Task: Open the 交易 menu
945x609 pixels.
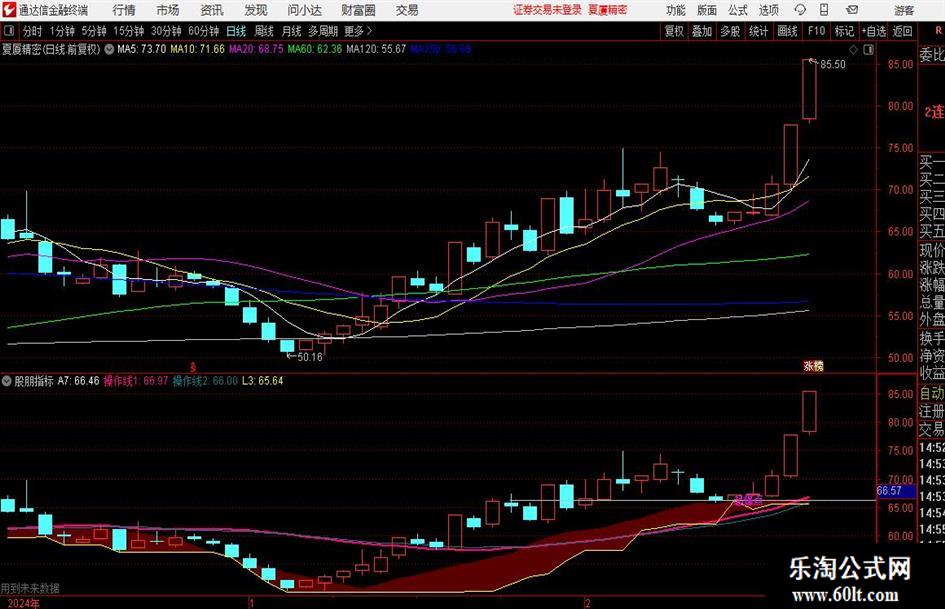Action: point(407,10)
